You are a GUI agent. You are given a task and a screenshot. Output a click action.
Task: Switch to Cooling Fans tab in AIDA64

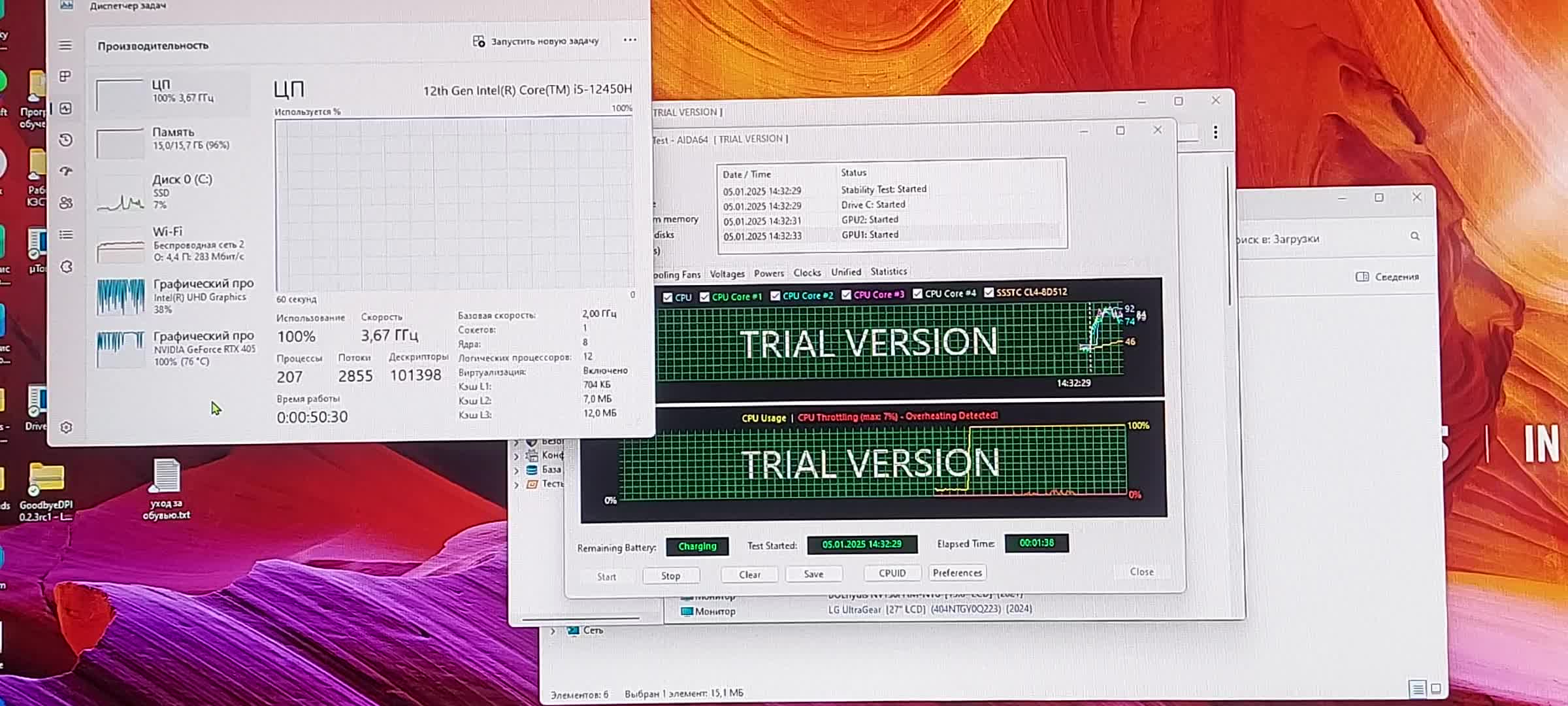coord(676,275)
